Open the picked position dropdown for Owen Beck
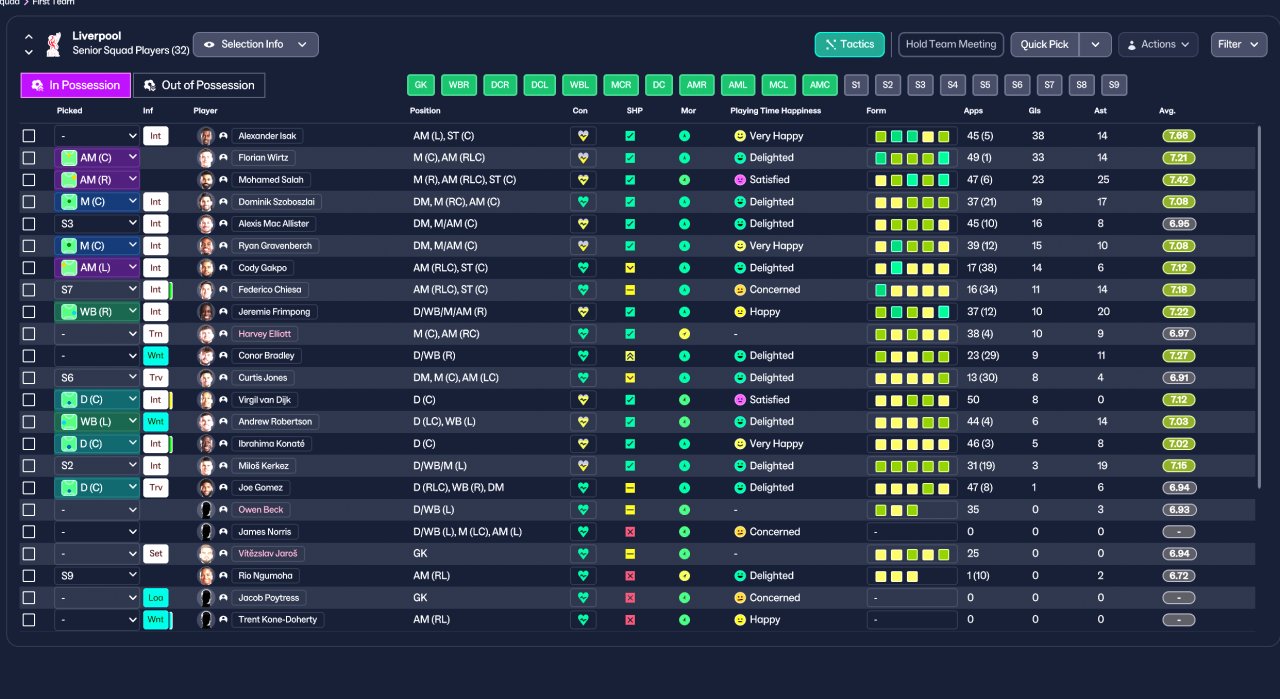This screenshot has height=699, width=1280. coord(97,510)
